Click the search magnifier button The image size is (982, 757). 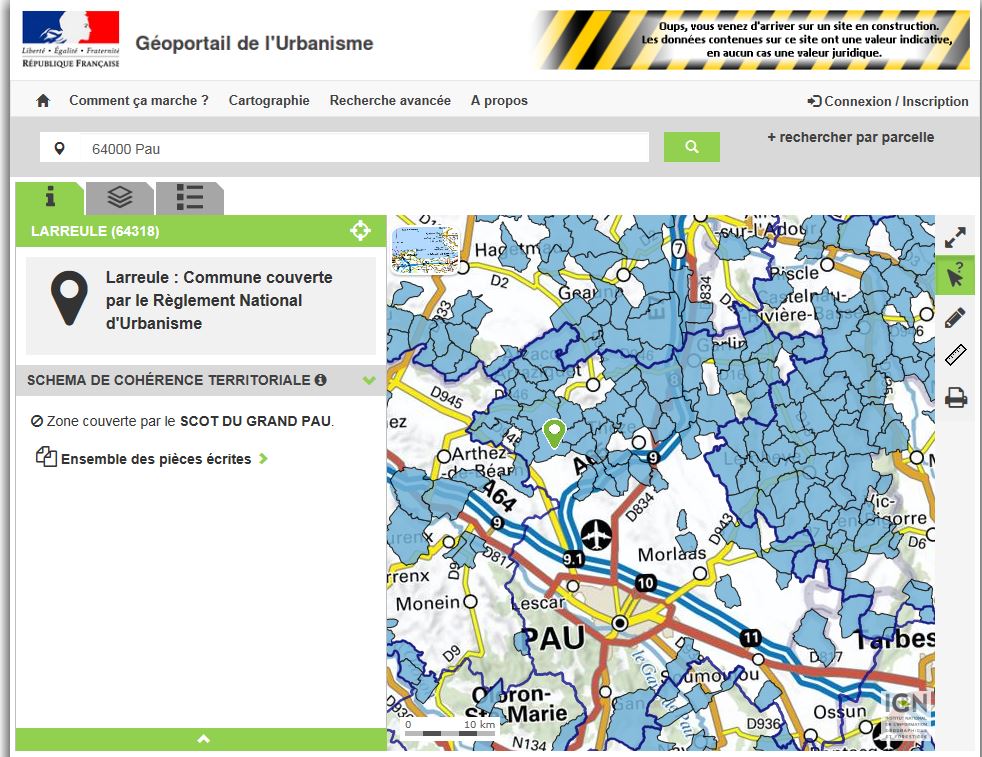tap(691, 147)
